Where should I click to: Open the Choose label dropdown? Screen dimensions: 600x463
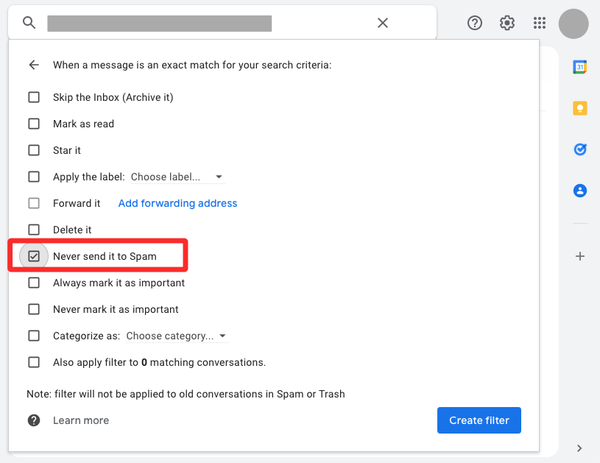[x=177, y=177]
